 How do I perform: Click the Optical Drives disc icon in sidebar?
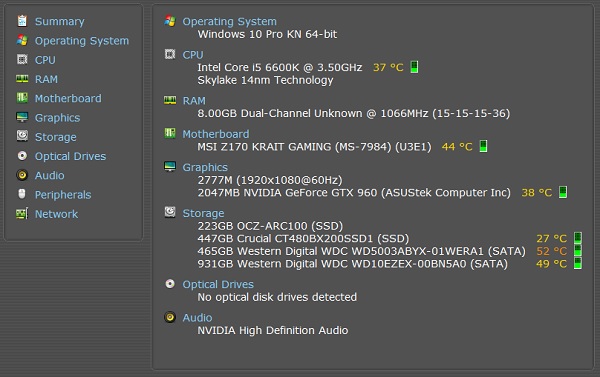click(22, 155)
